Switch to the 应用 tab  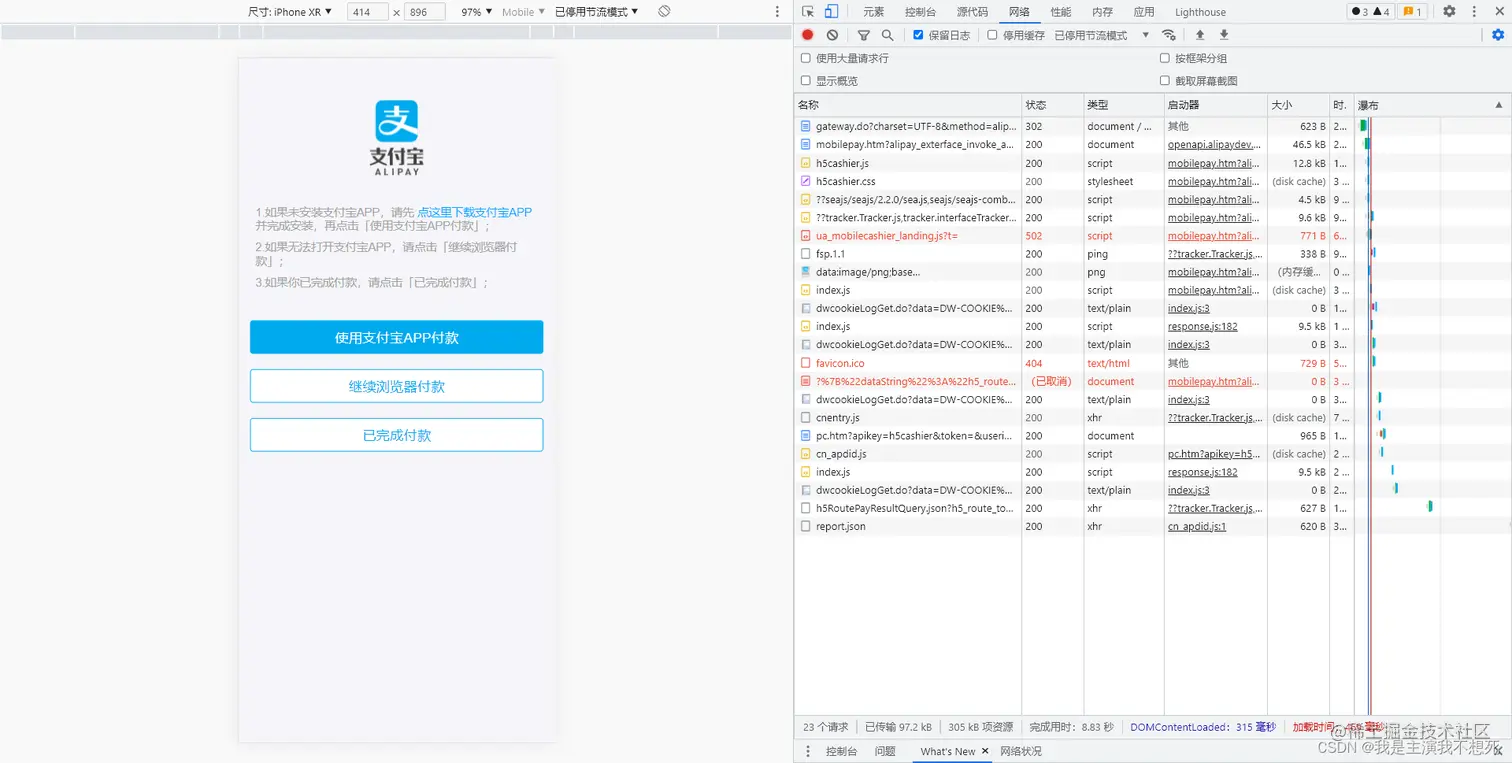[1144, 12]
